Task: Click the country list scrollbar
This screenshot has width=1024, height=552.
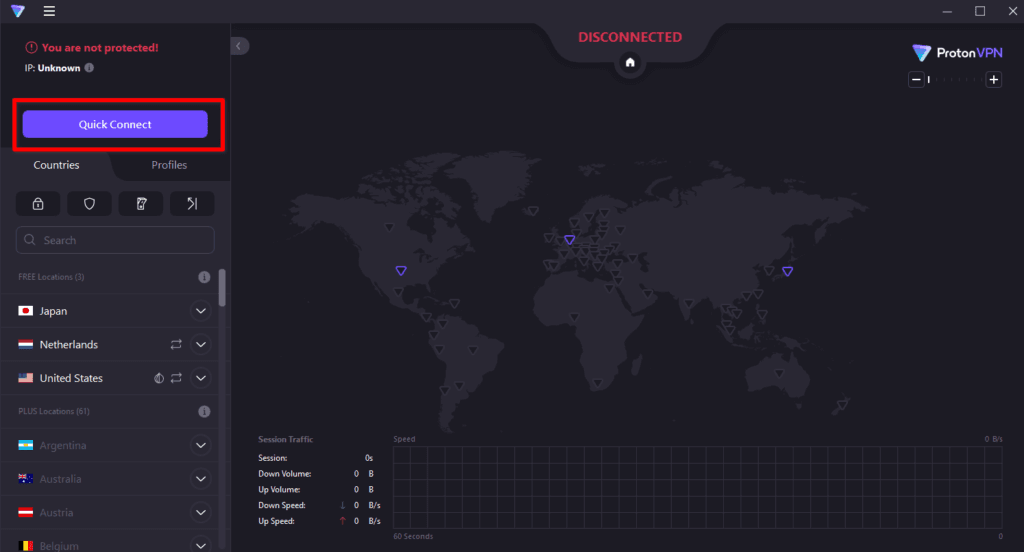Action: (x=222, y=287)
